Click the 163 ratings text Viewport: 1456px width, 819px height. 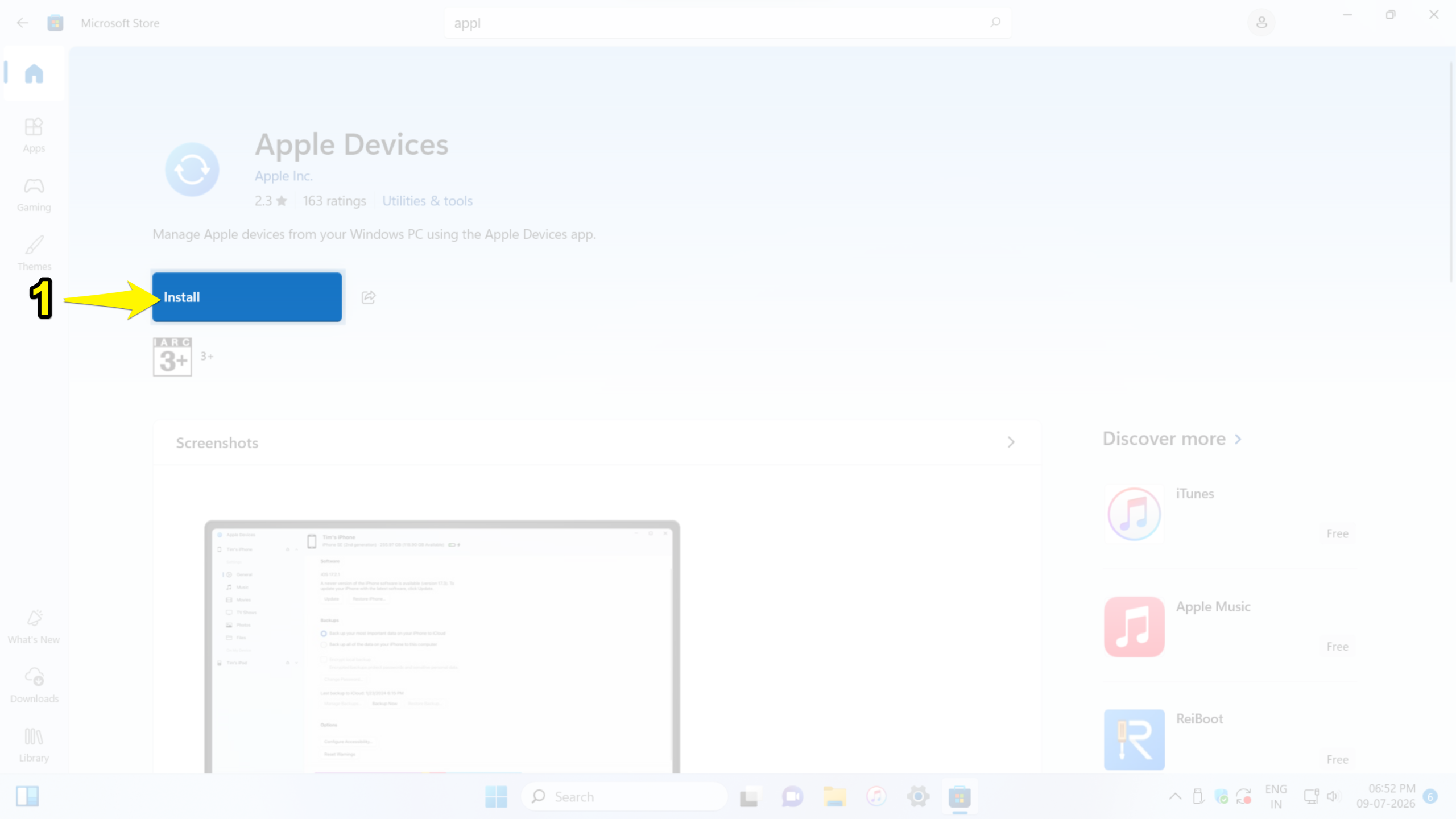pyautogui.click(x=334, y=201)
